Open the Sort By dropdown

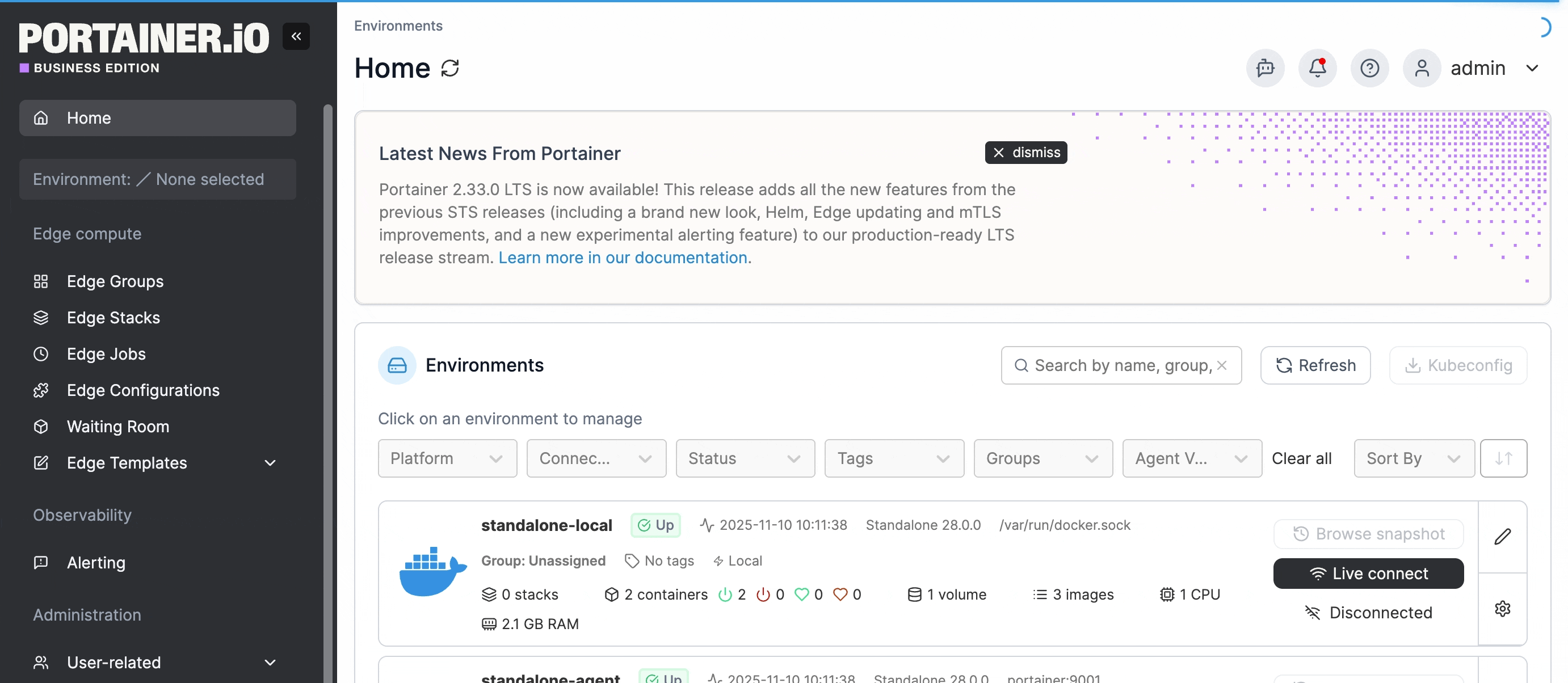click(x=1413, y=458)
